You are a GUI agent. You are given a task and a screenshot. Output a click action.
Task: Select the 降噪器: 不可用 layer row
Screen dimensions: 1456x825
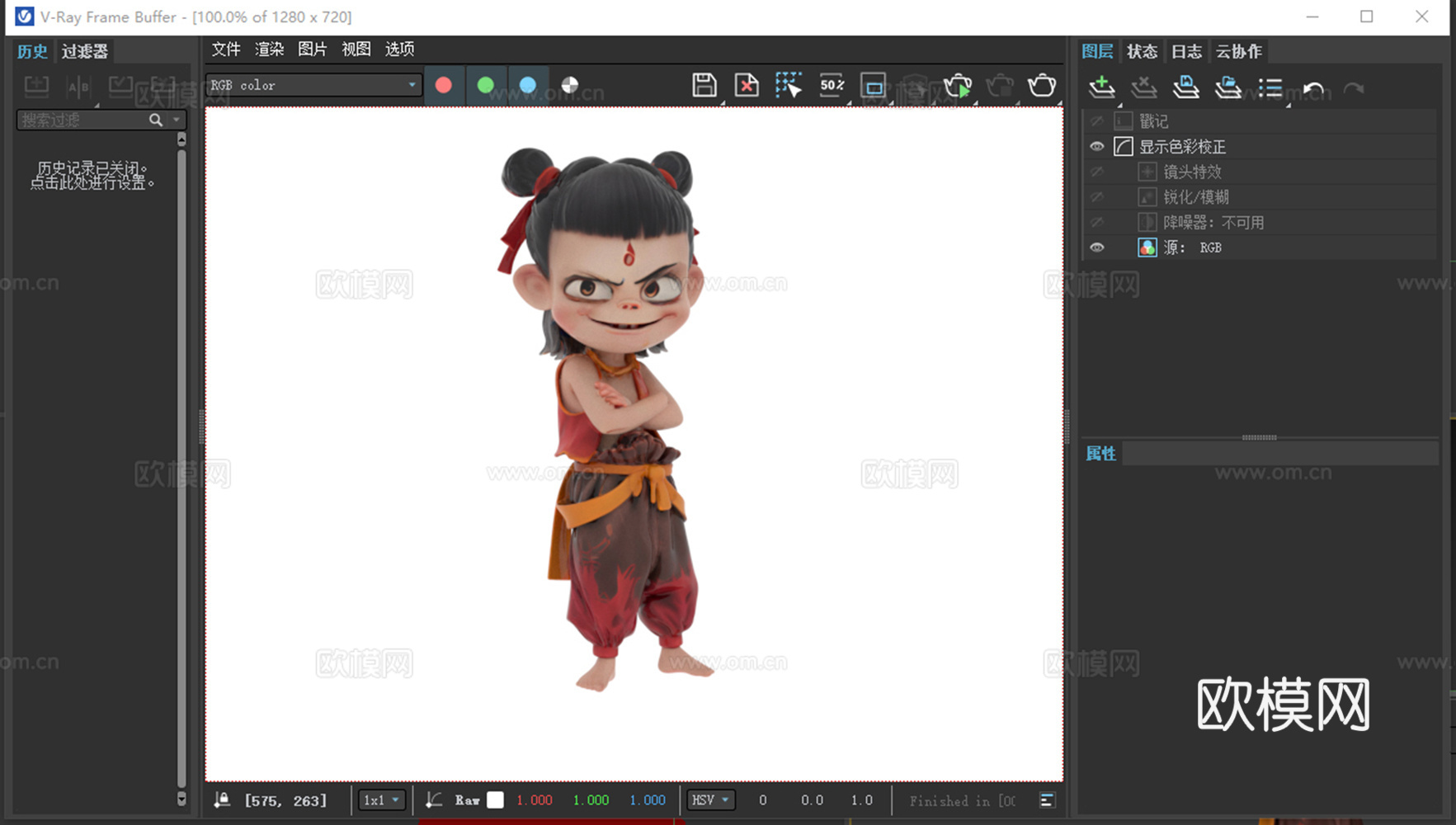pos(1260,222)
